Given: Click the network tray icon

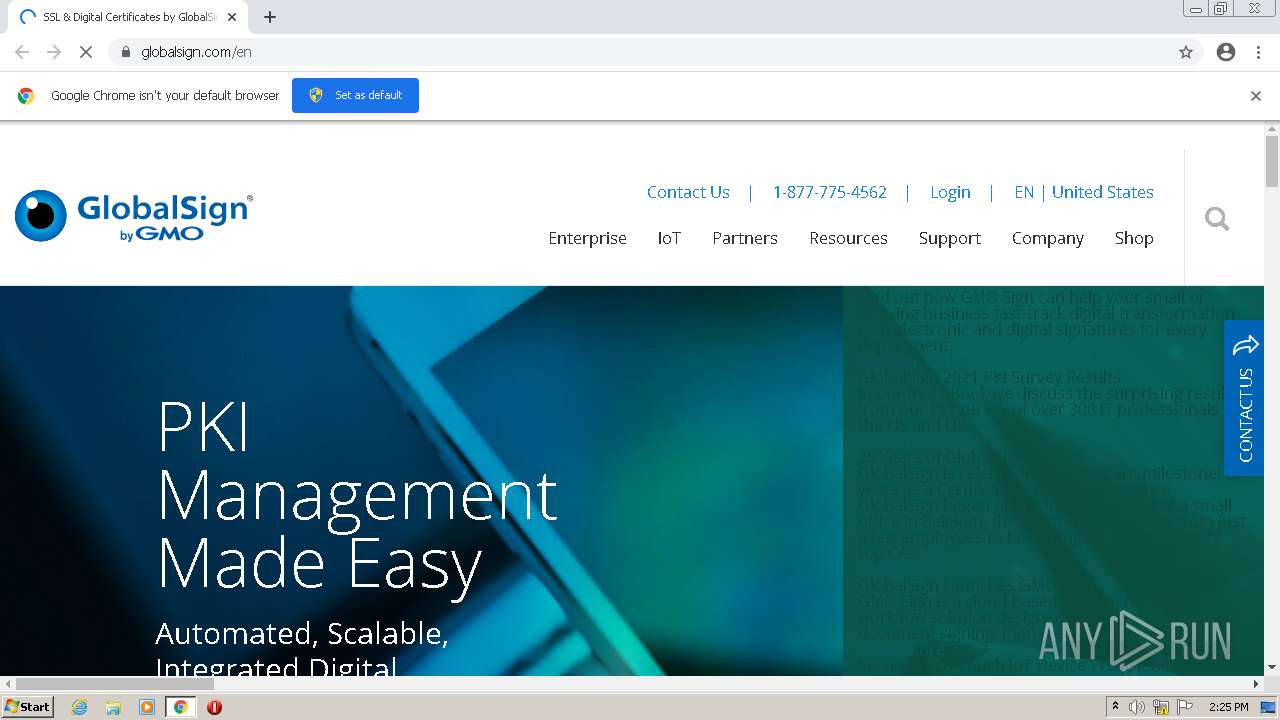Looking at the screenshot, I should click(1161, 707).
